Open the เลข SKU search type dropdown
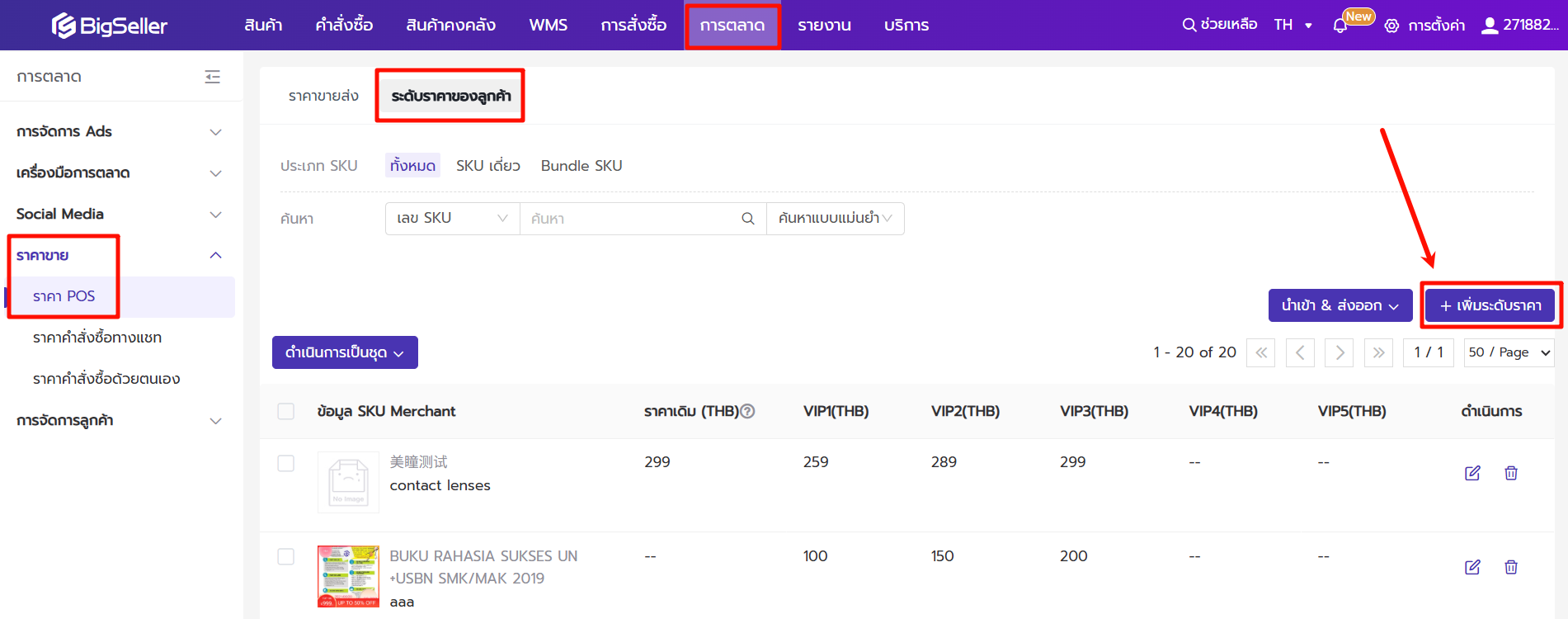1568x619 pixels. [x=452, y=219]
